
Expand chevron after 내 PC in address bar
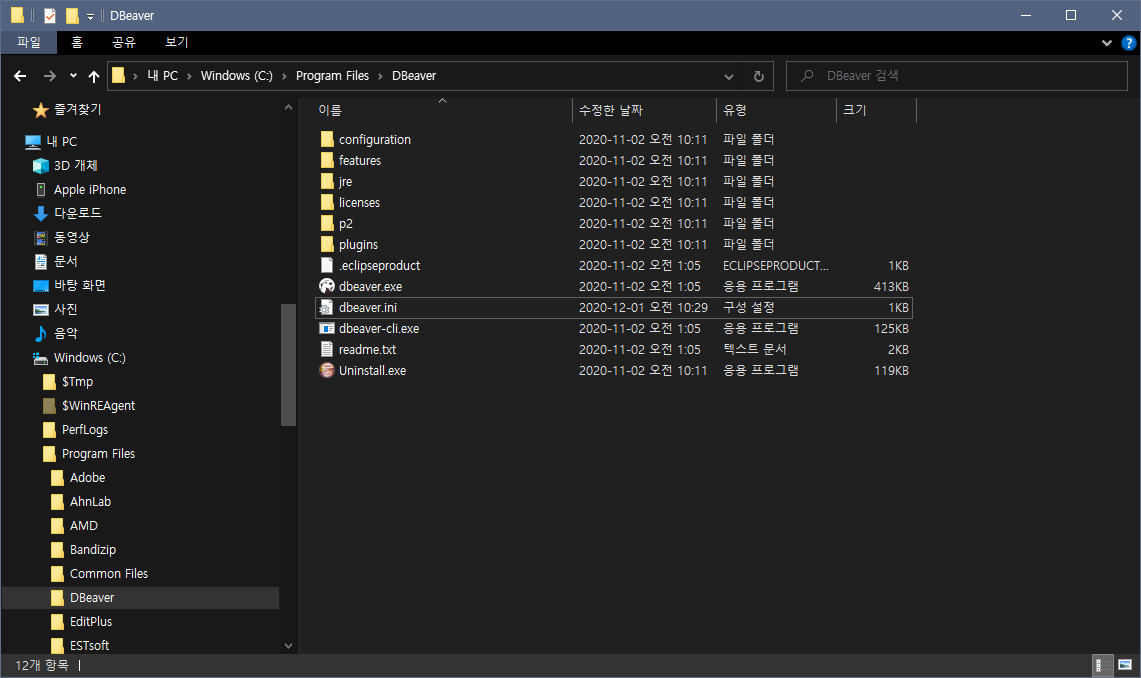tap(189, 76)
